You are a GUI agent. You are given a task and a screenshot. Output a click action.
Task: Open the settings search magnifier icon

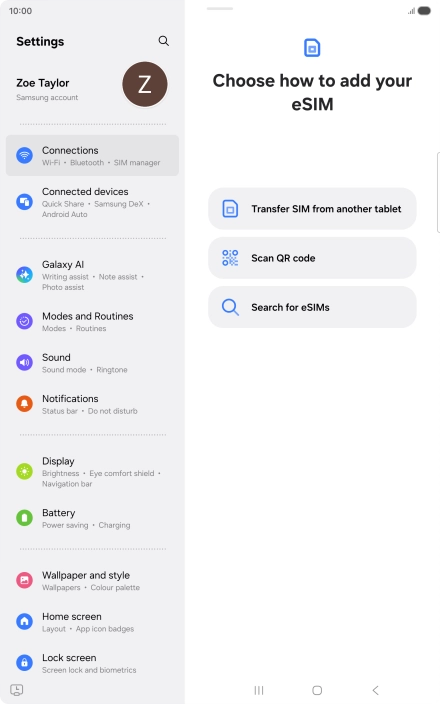coord(163,41)
